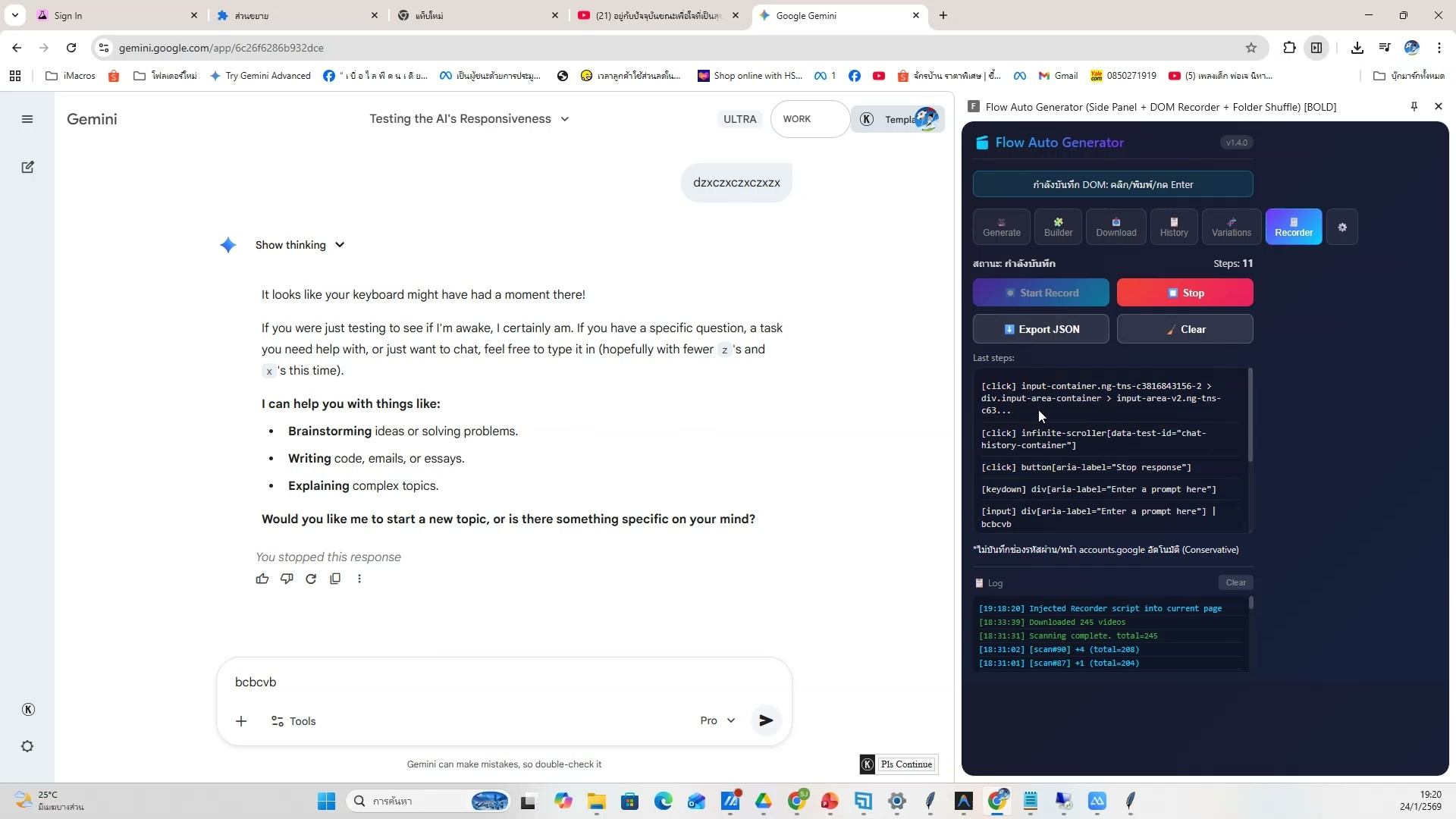Click the send prompt arrow
This screenshot has width=1456, height=819.
[x=766, y=720]
